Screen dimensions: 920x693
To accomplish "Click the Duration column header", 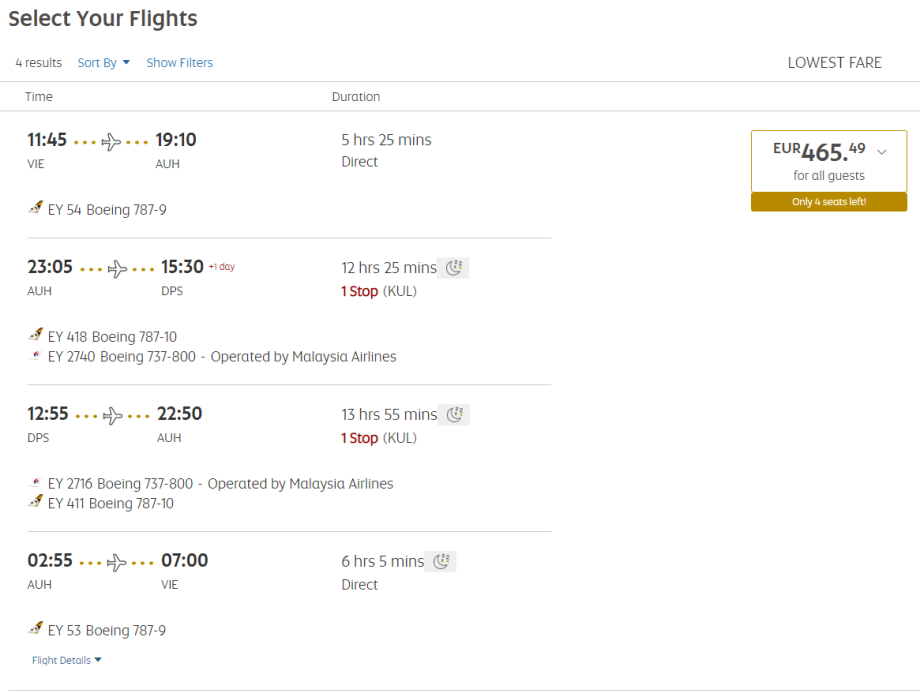I will click(x=356, y=97).
